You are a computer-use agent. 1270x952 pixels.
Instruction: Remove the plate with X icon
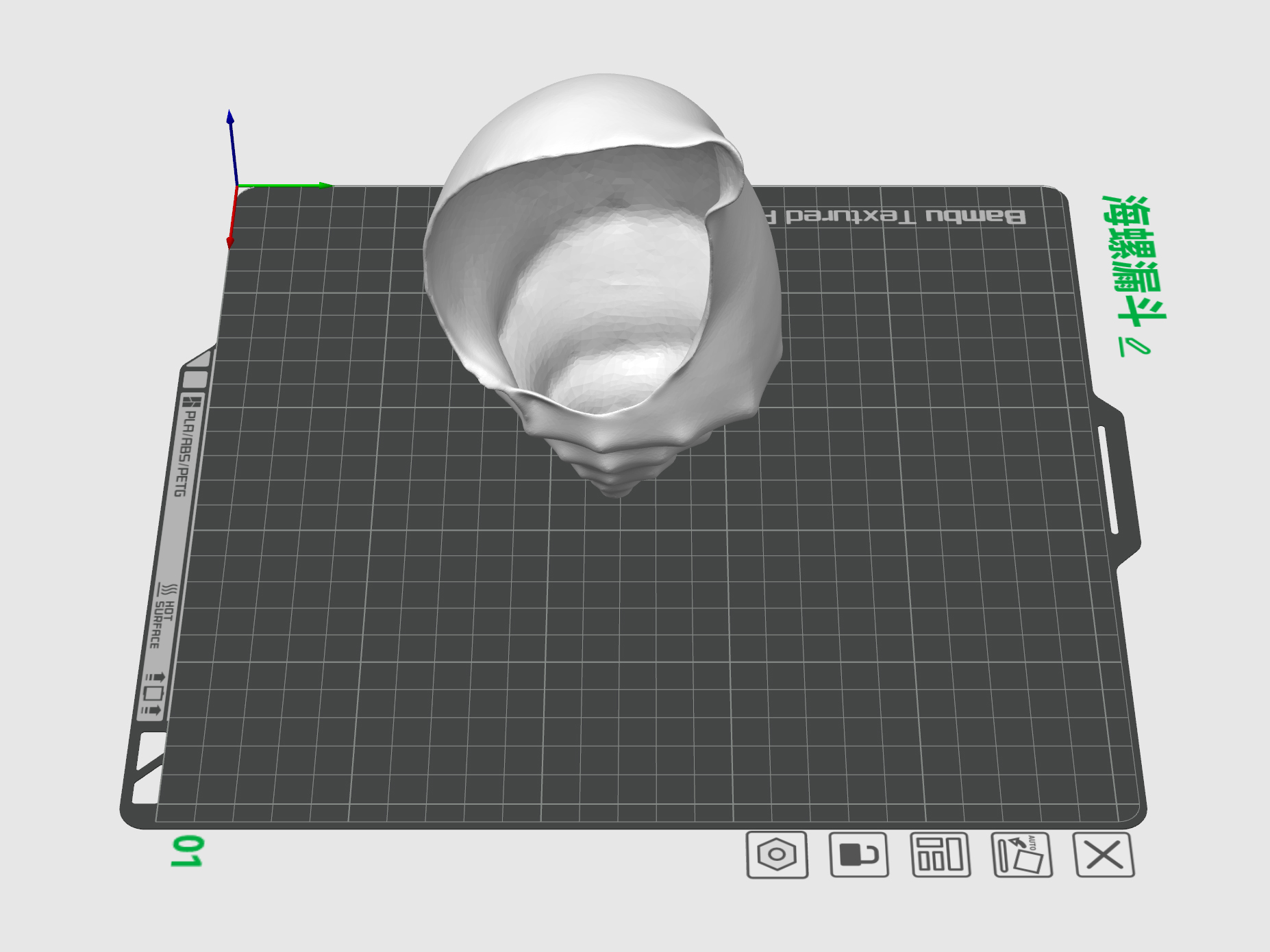[x=1104, y=855]
